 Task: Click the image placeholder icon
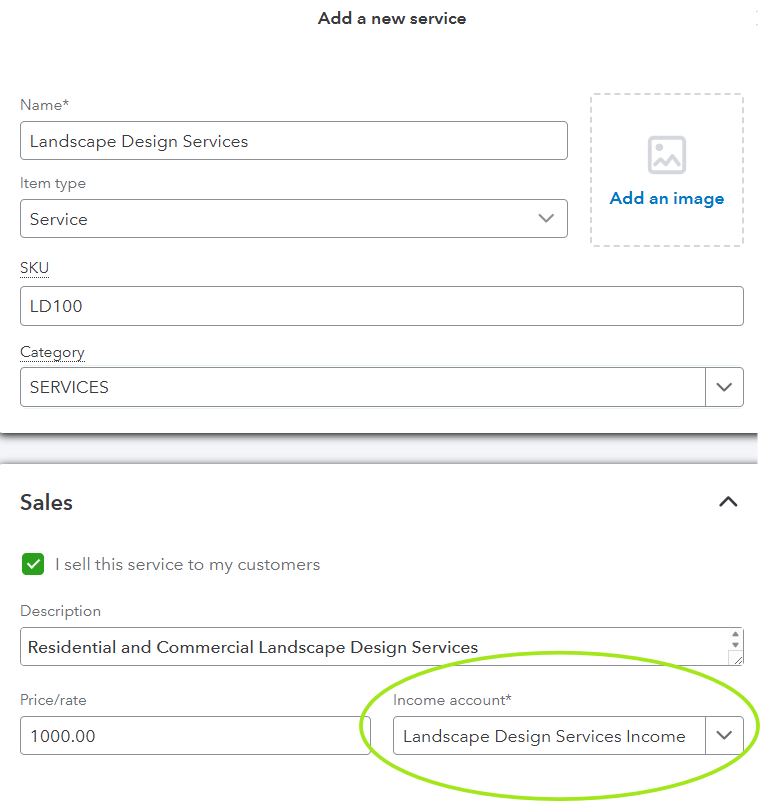666,155
